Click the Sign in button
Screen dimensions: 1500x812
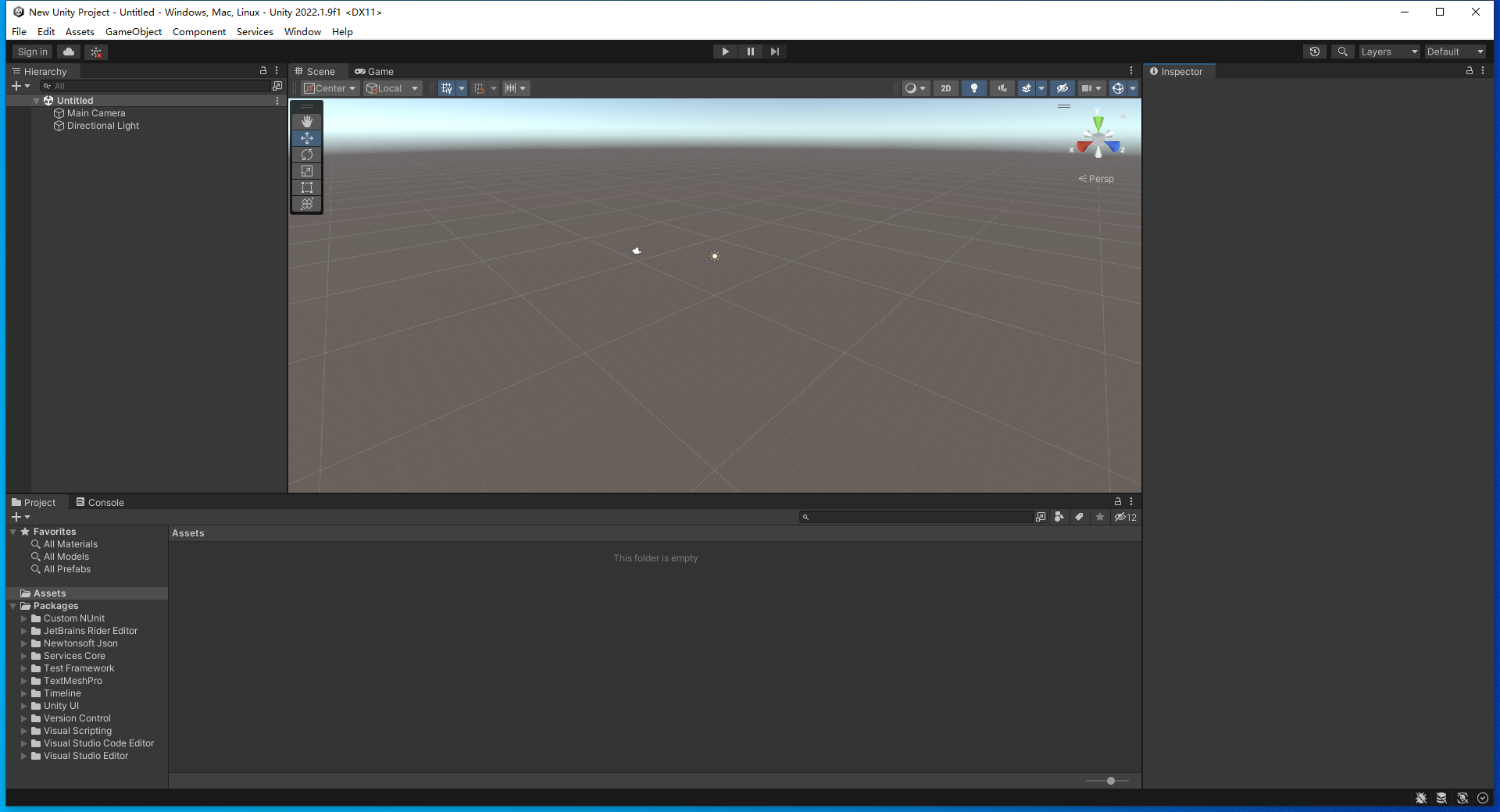tap(31, 51)
